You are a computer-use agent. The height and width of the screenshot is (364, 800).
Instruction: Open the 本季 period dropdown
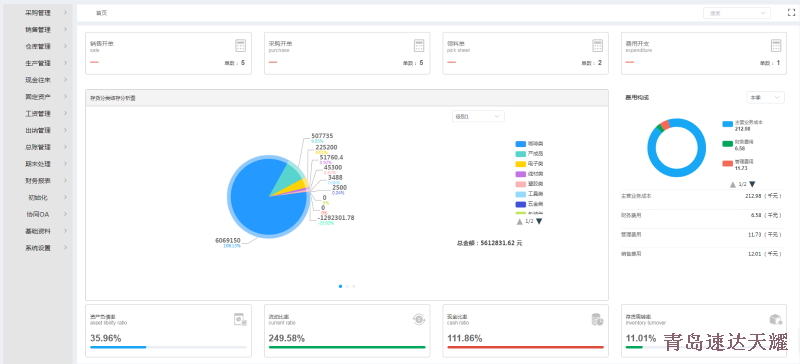[x=765, y=97]
